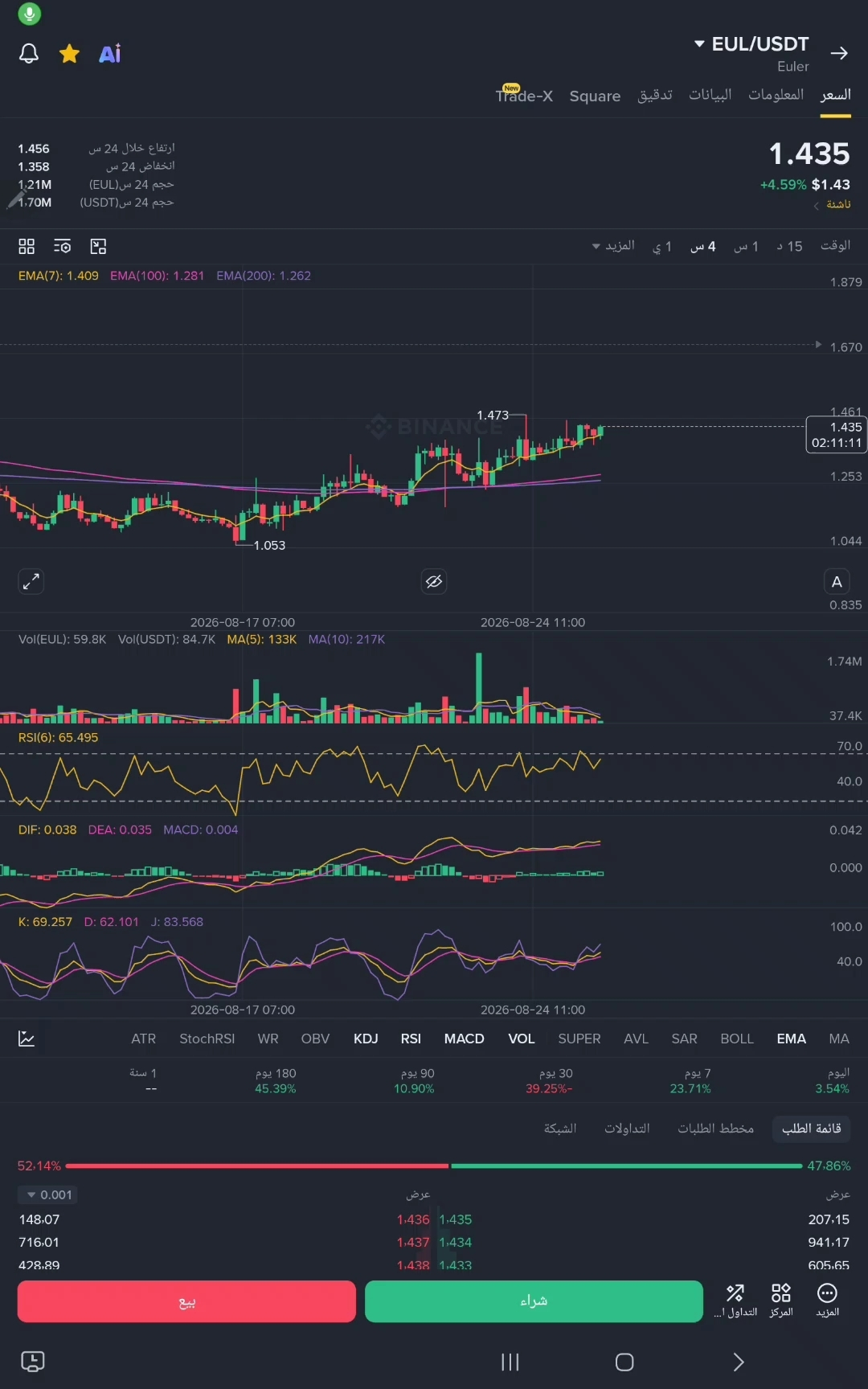Toggle the WR indicator
Screen dimensions: 868x1389
(268, 1039)
